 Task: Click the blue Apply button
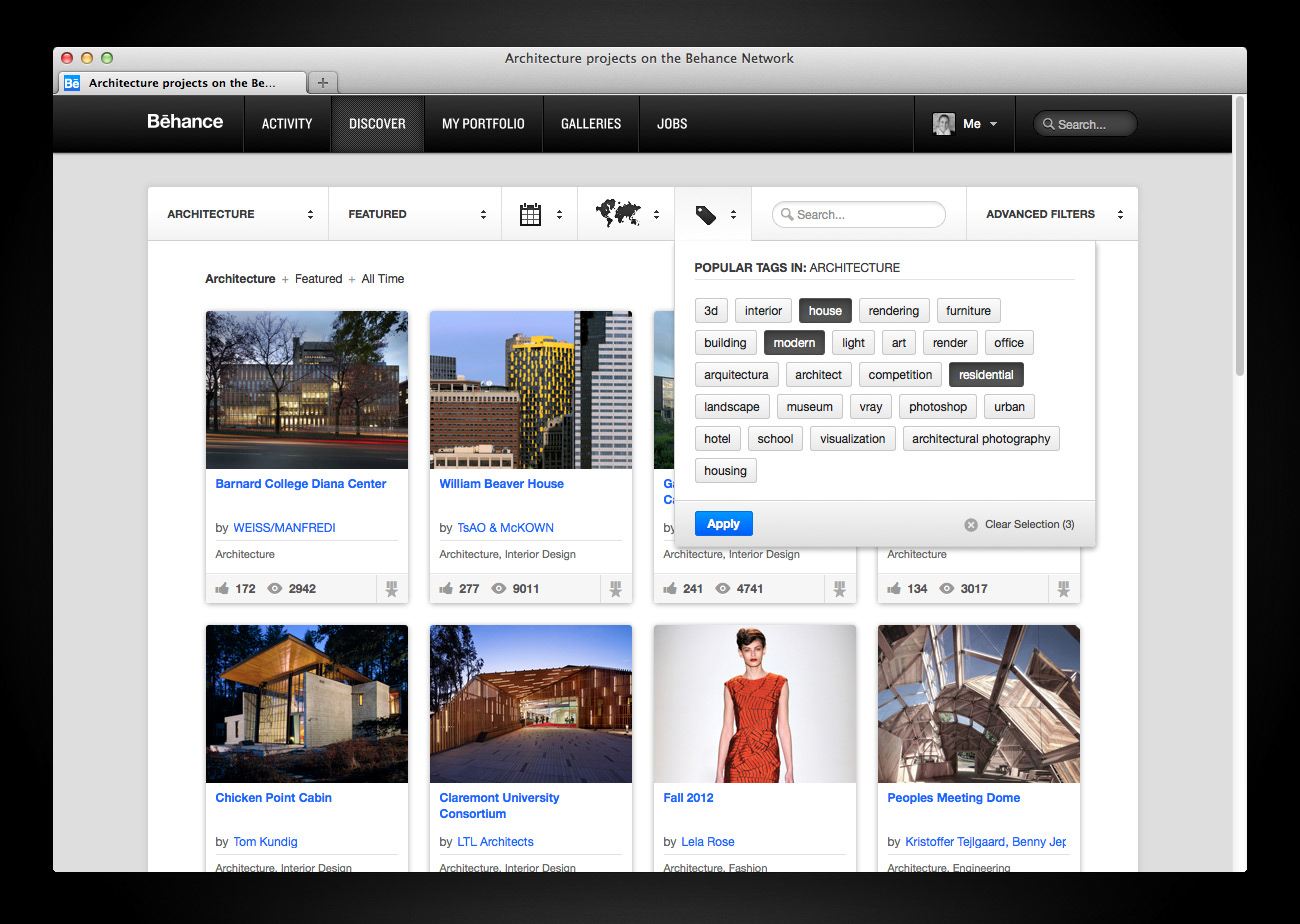coord(723,524)
